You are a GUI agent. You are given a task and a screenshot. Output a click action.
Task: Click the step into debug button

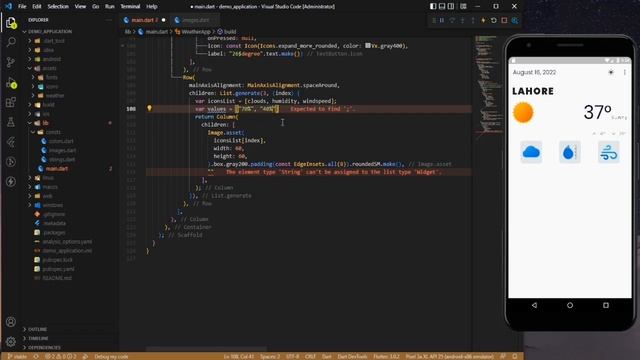[x=462, y=20]
